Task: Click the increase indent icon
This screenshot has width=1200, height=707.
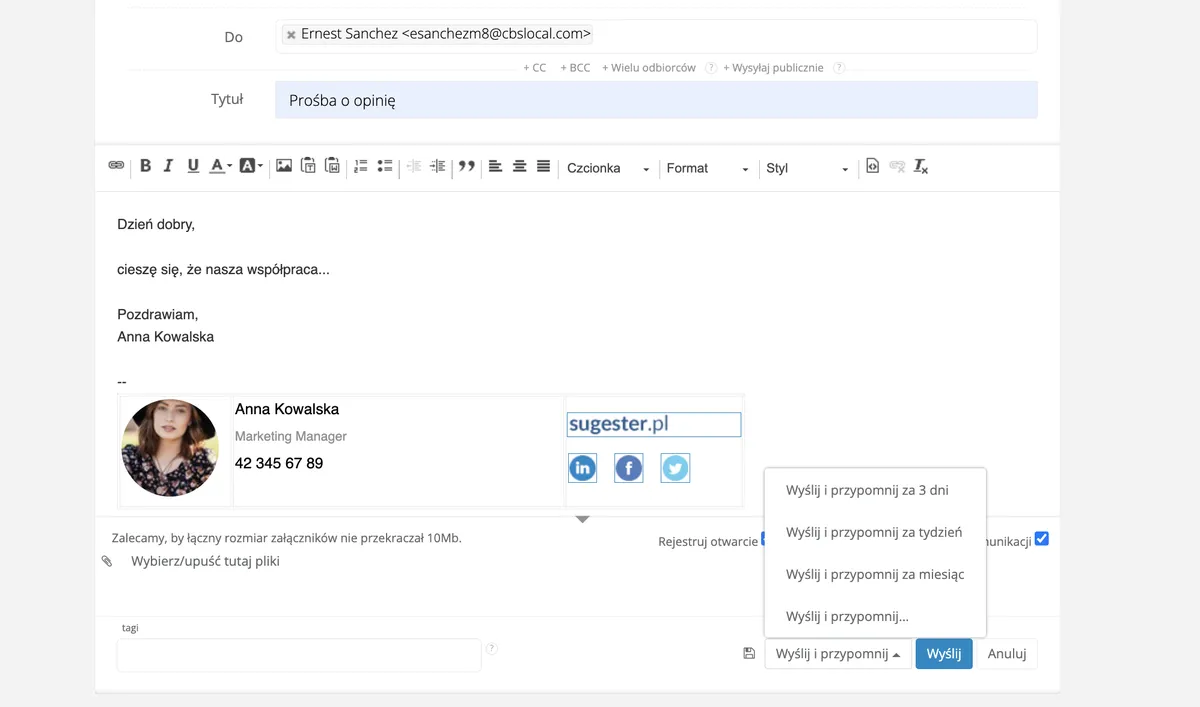Action: click(437, 166)
